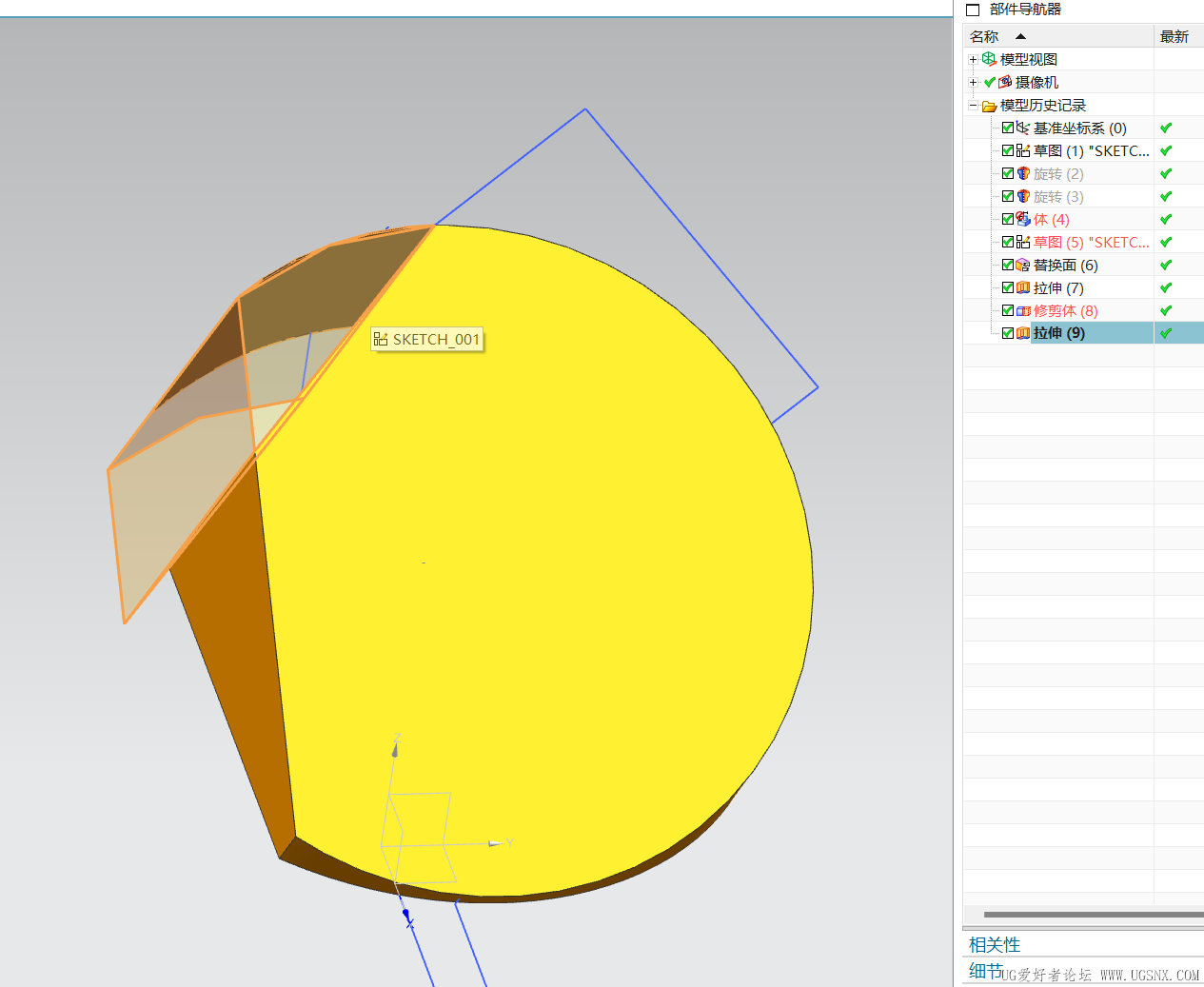The height and width of the screenshot is (987, 1204).
Task: Click the 模型视图 cube icon
Action: click(989, 59)
